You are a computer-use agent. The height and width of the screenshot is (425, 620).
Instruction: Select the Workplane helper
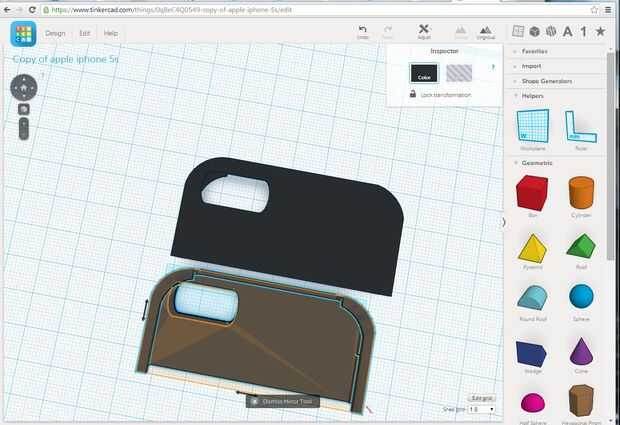coord(533,127)
